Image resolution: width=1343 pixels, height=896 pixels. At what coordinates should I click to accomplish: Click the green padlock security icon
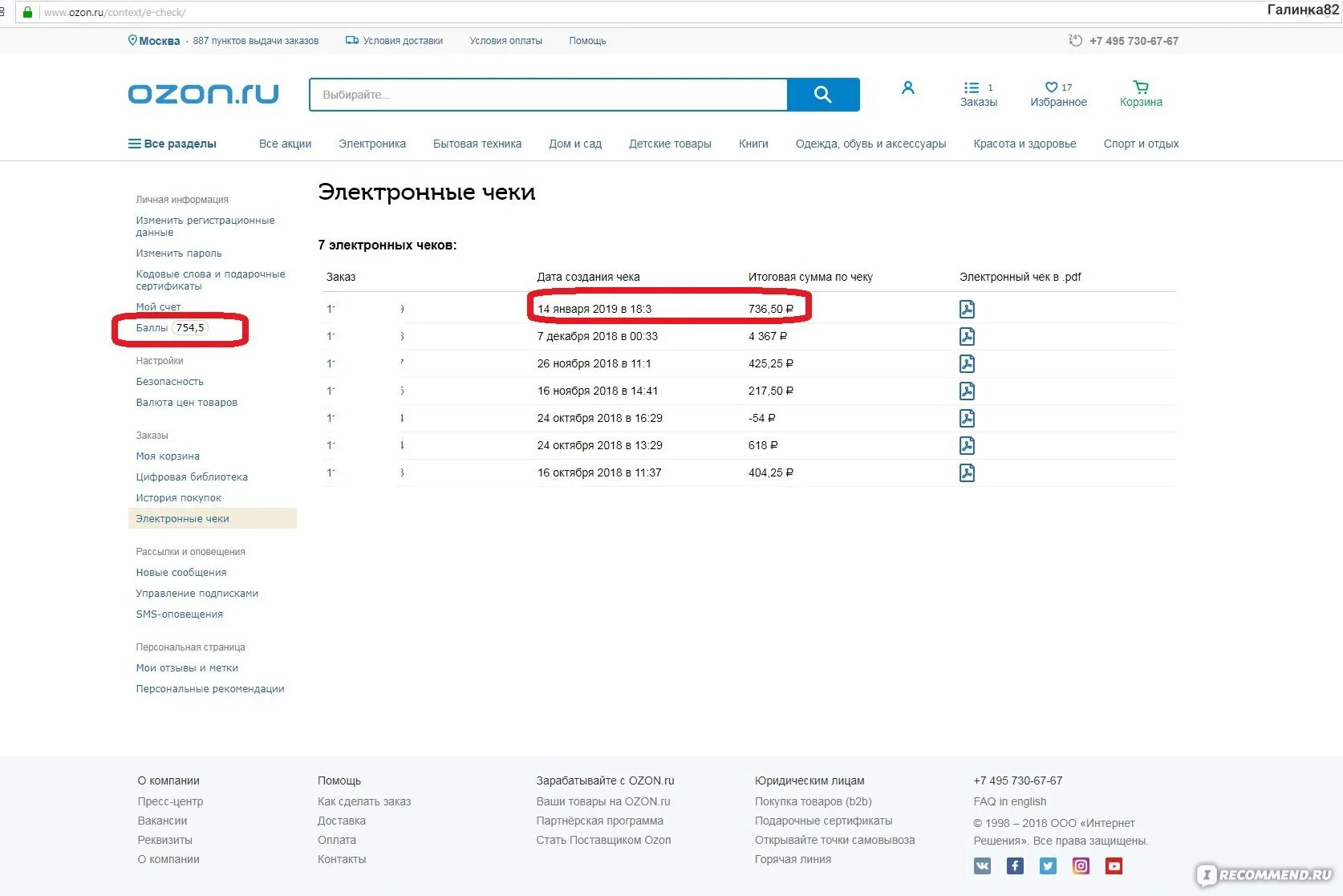click(x=28, y=12)
